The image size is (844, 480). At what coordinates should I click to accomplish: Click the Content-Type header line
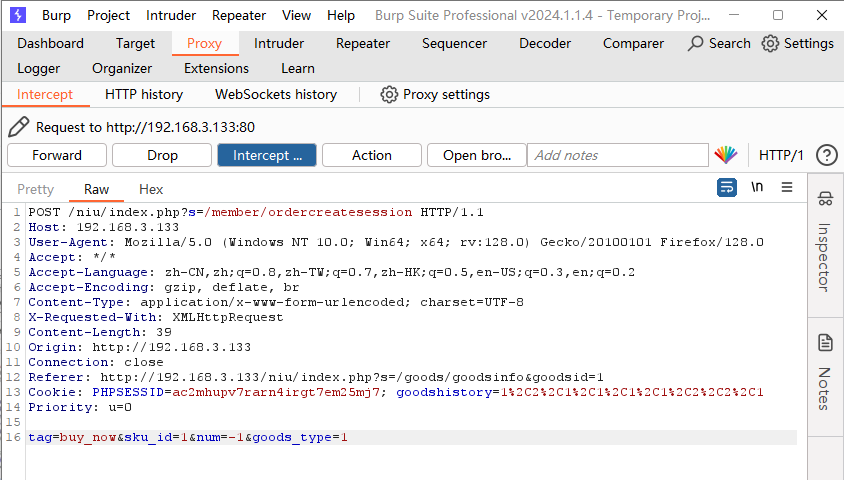276,302
